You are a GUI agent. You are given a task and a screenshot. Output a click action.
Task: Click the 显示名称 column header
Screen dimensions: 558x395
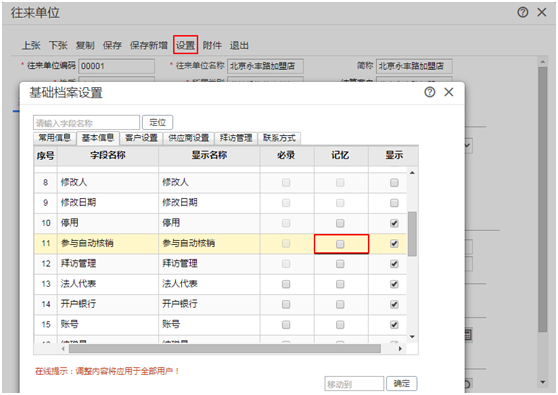(x=209, y=156)
